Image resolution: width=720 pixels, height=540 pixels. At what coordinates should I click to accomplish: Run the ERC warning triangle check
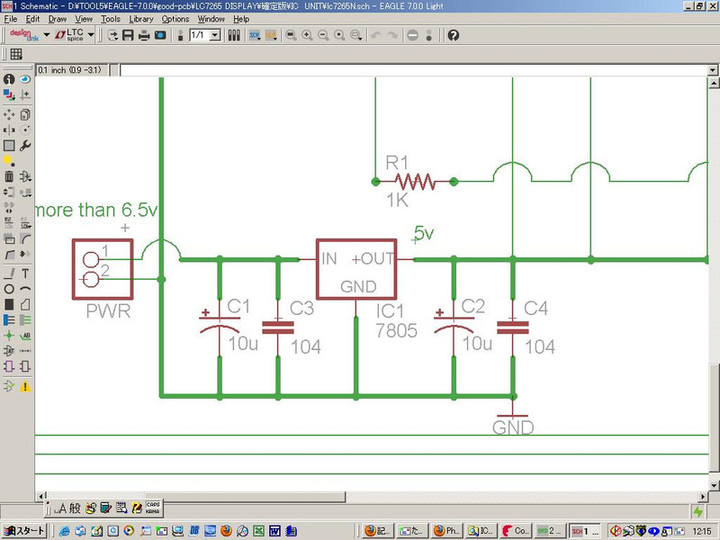coord(26,386)
